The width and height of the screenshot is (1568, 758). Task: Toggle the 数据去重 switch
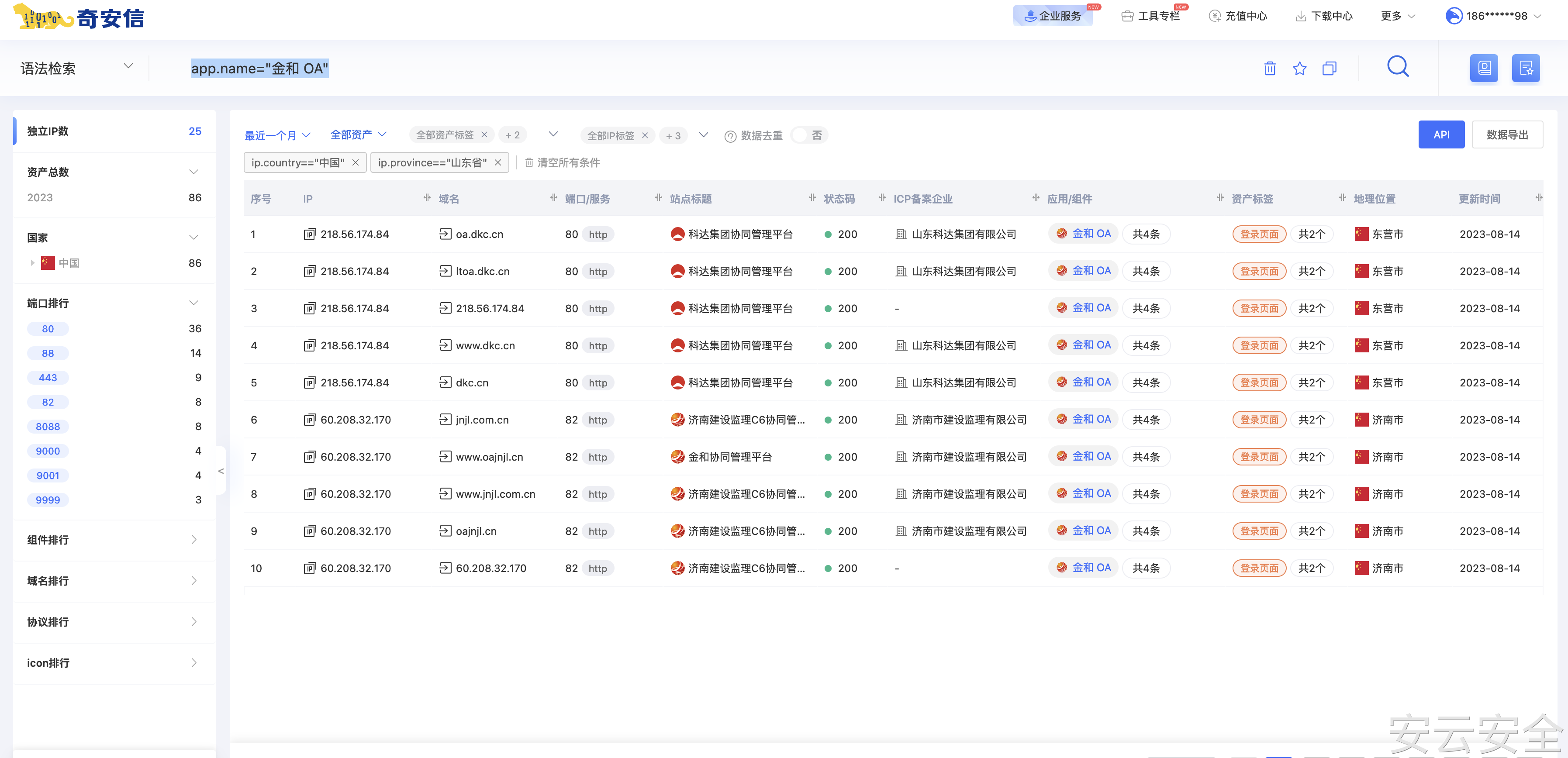click(810, 135)
